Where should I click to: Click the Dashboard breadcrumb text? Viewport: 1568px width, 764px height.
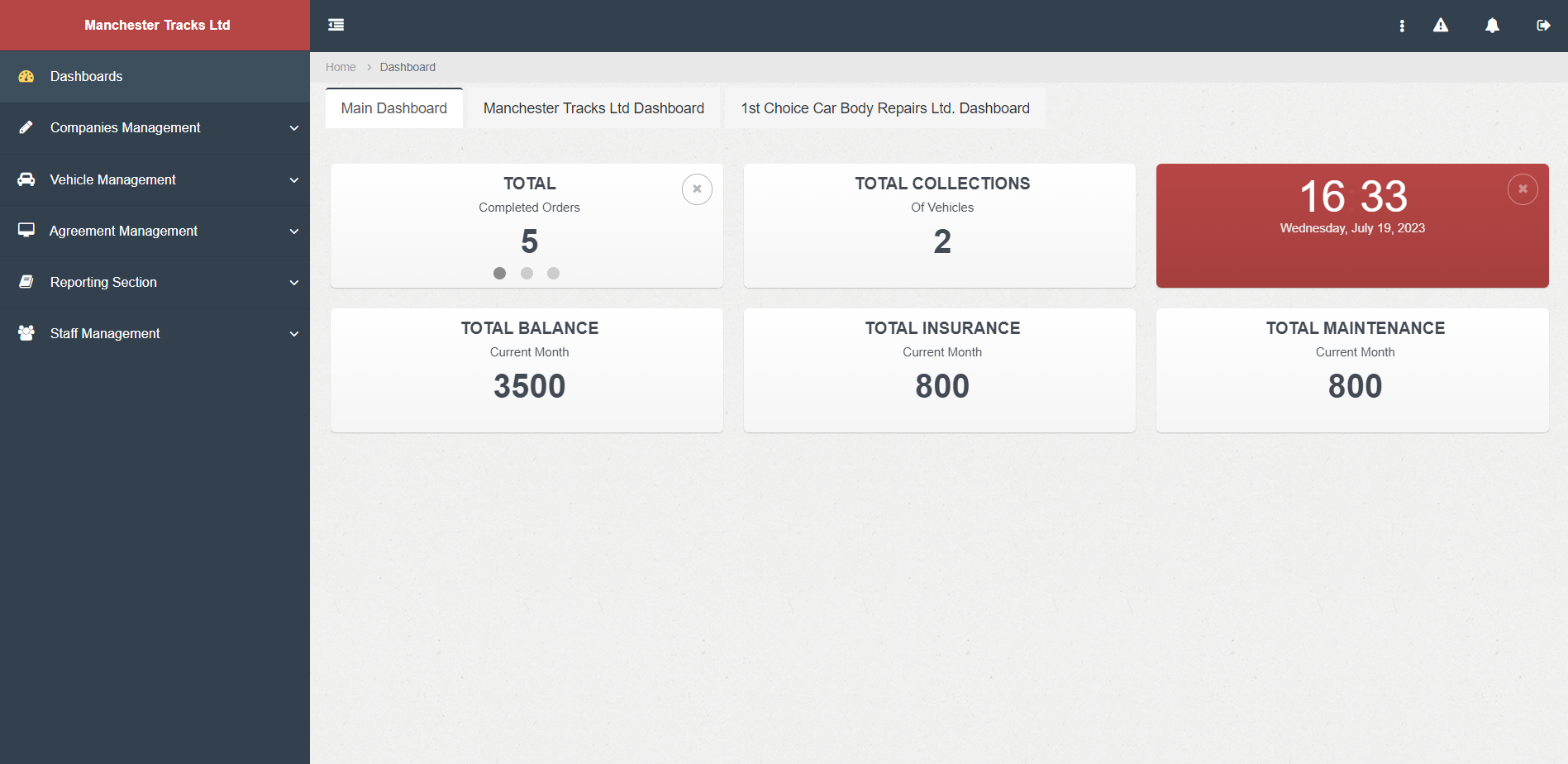pyautogui.click(x=407, y=67)
